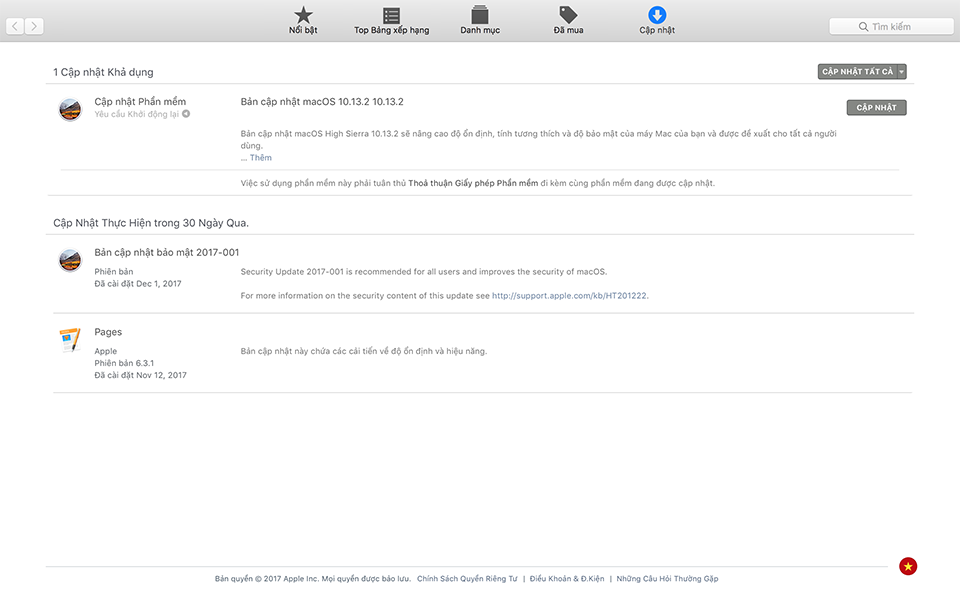Click the Bản cập nhật macOS 10.13.2 title
Viewport: 960px width, 600px height.
click(x=322, y=102)
